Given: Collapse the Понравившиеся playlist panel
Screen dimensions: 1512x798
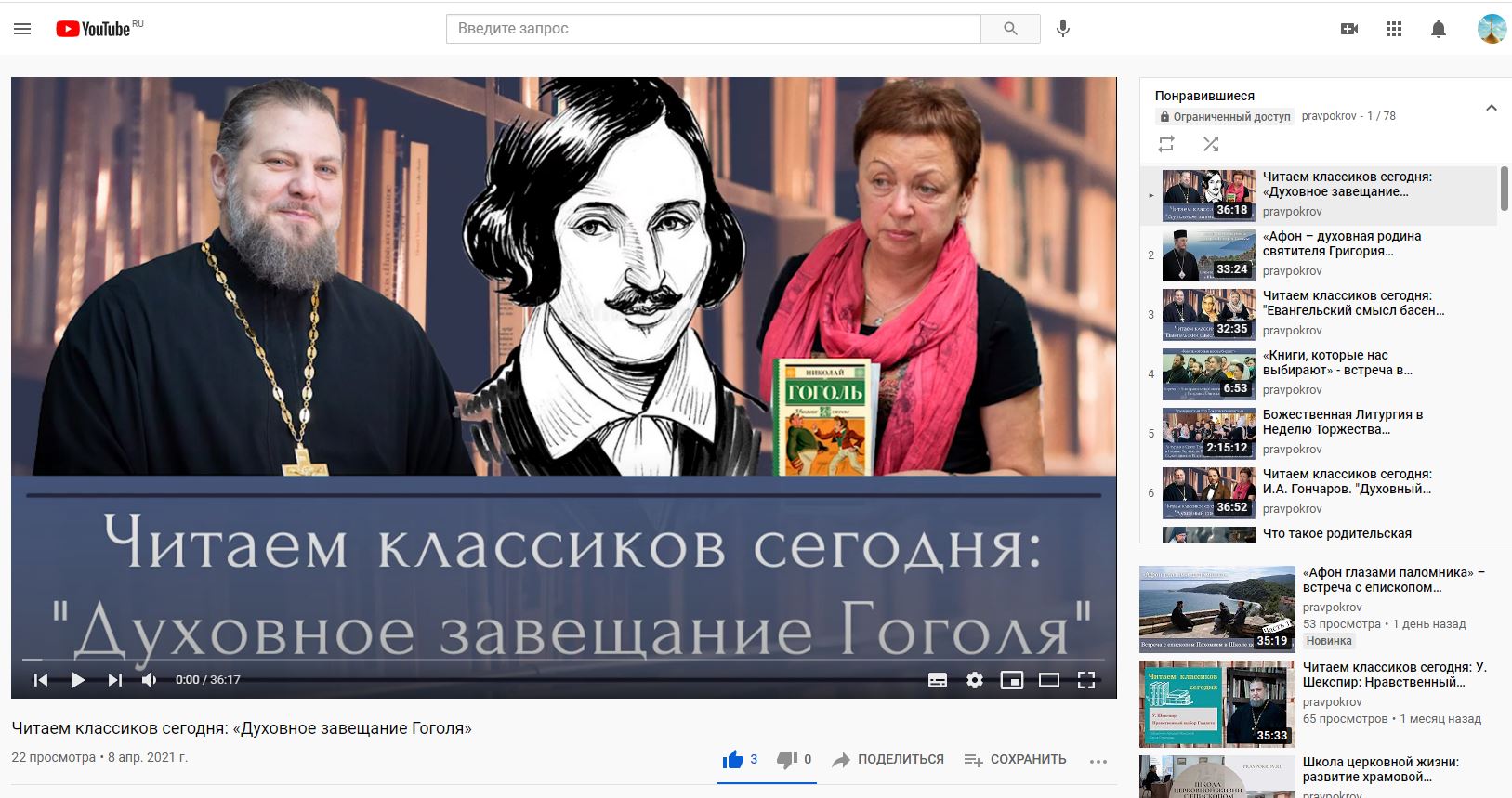Looking at the screenshot, I should [1492, 108].
